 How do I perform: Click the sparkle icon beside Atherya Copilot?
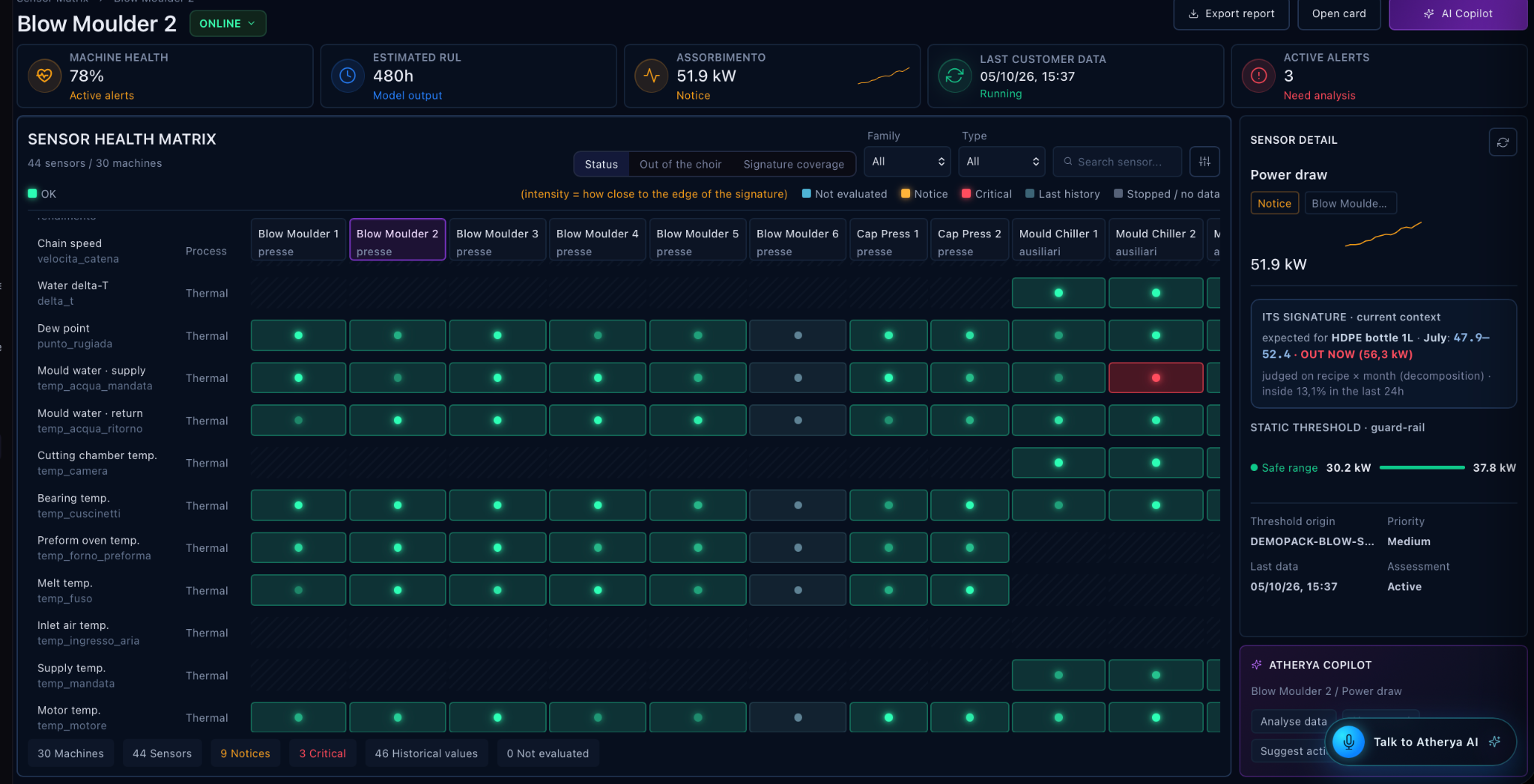coord(1257,665)
